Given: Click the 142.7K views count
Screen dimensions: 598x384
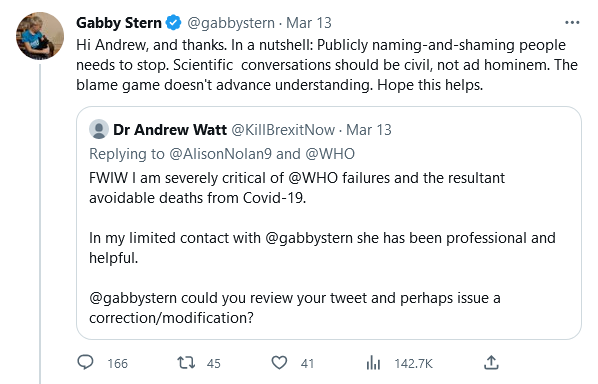Looking at the screenshot, I should [x=413, y=363].
